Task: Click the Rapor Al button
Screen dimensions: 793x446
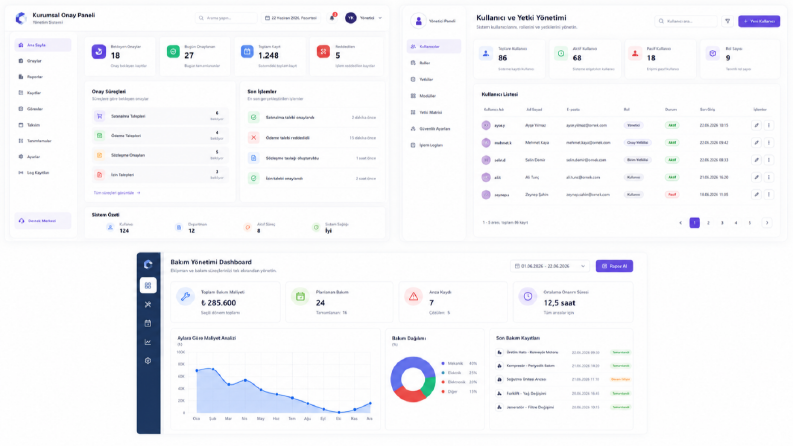Action: coord(614,266)
